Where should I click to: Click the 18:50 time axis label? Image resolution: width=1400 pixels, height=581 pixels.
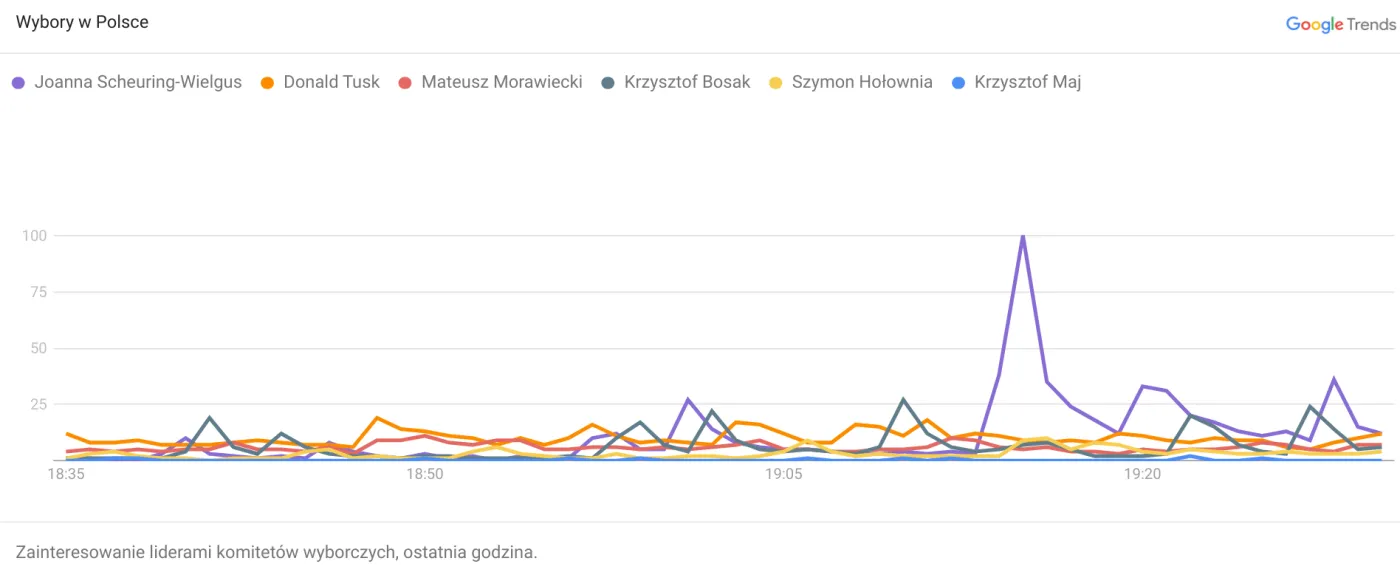(x=425, y=475)
